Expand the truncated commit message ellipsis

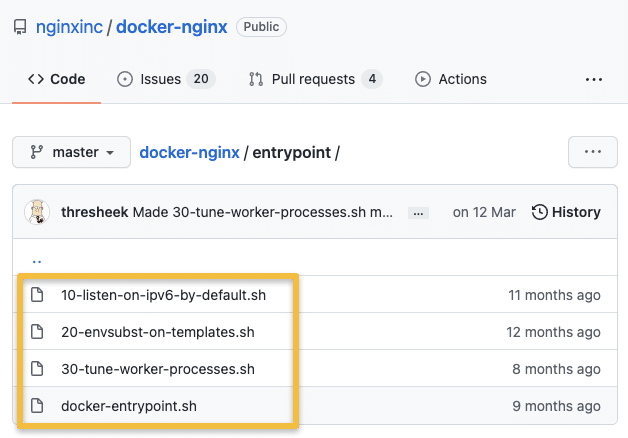(419, 213)
